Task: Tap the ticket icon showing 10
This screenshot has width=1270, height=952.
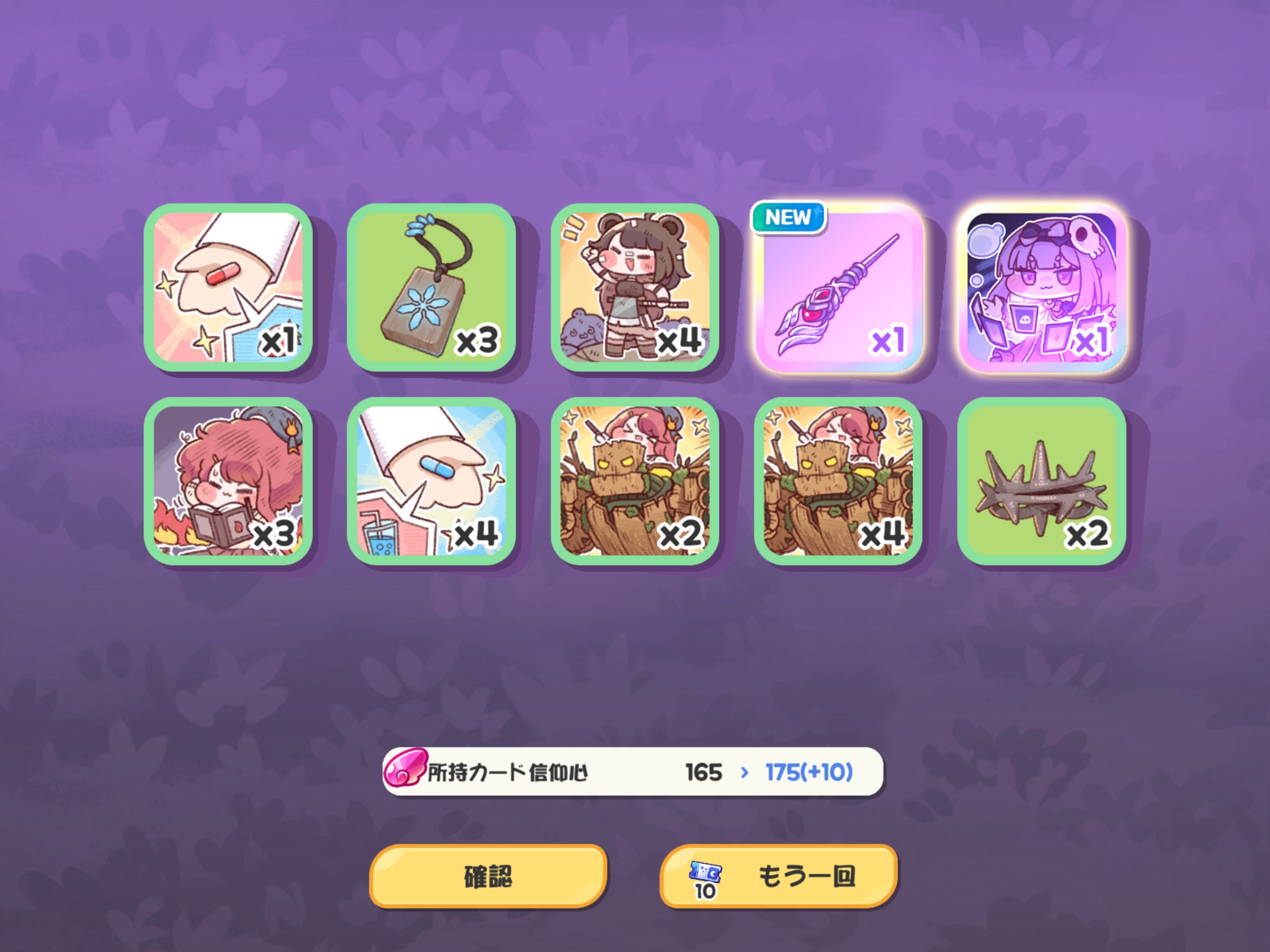Action: [x=705, y=880]
